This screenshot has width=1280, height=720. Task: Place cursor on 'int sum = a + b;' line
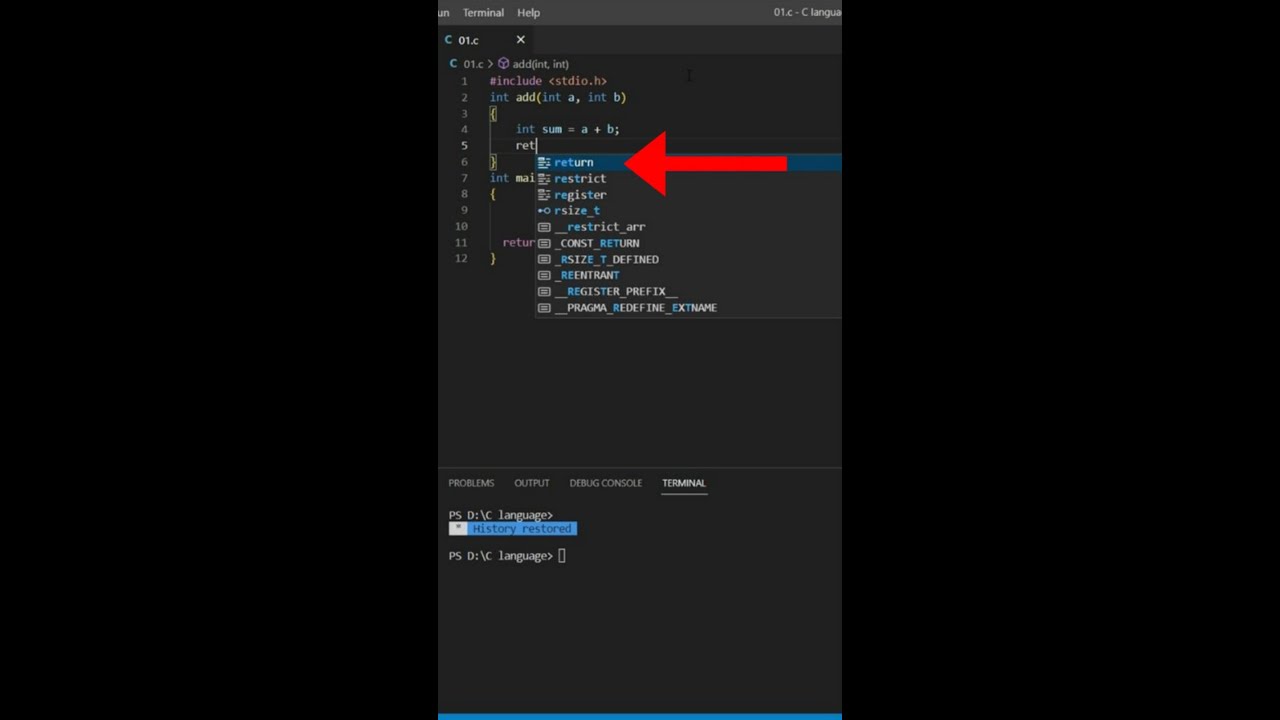click(567, 129)
